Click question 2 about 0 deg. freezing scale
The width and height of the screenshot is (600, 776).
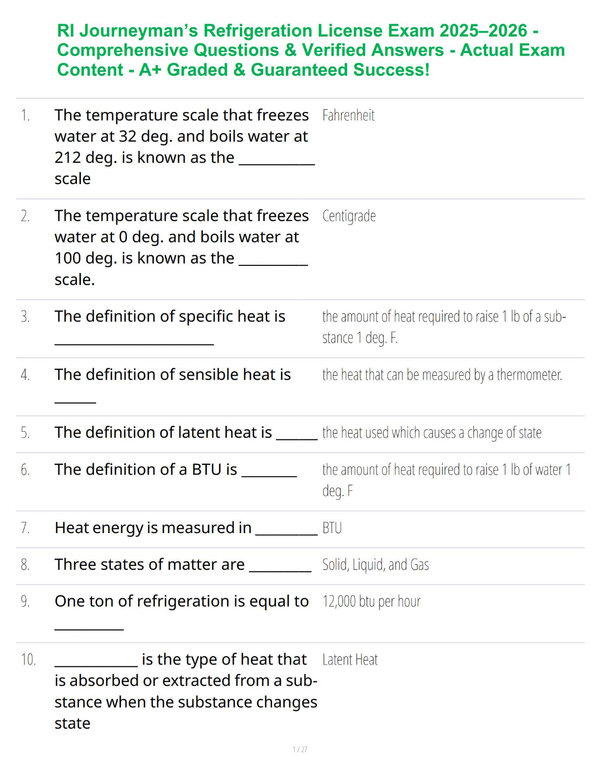click(x=181, y=247)
